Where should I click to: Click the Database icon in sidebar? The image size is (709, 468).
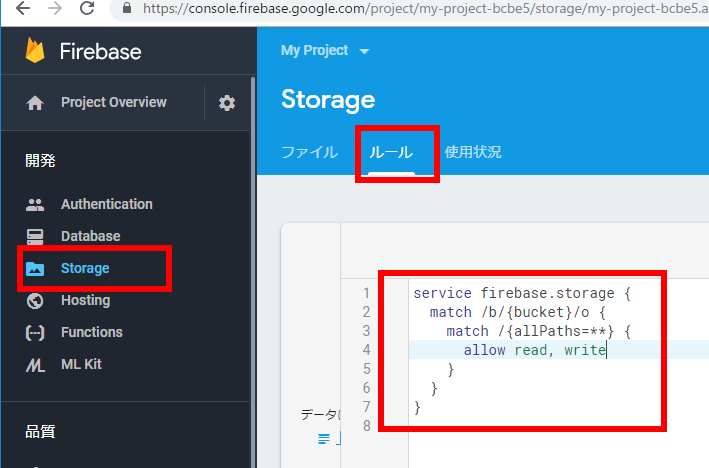click(35, 236)
